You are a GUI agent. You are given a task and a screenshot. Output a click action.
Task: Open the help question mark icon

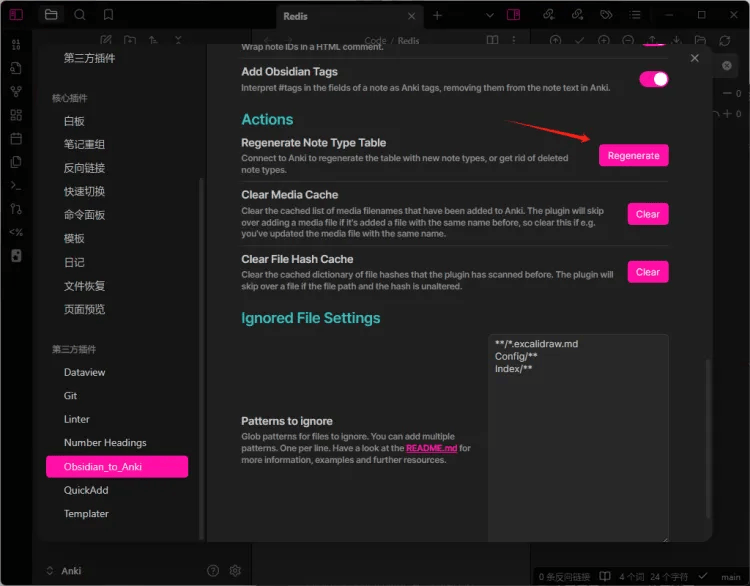[213, 570]
